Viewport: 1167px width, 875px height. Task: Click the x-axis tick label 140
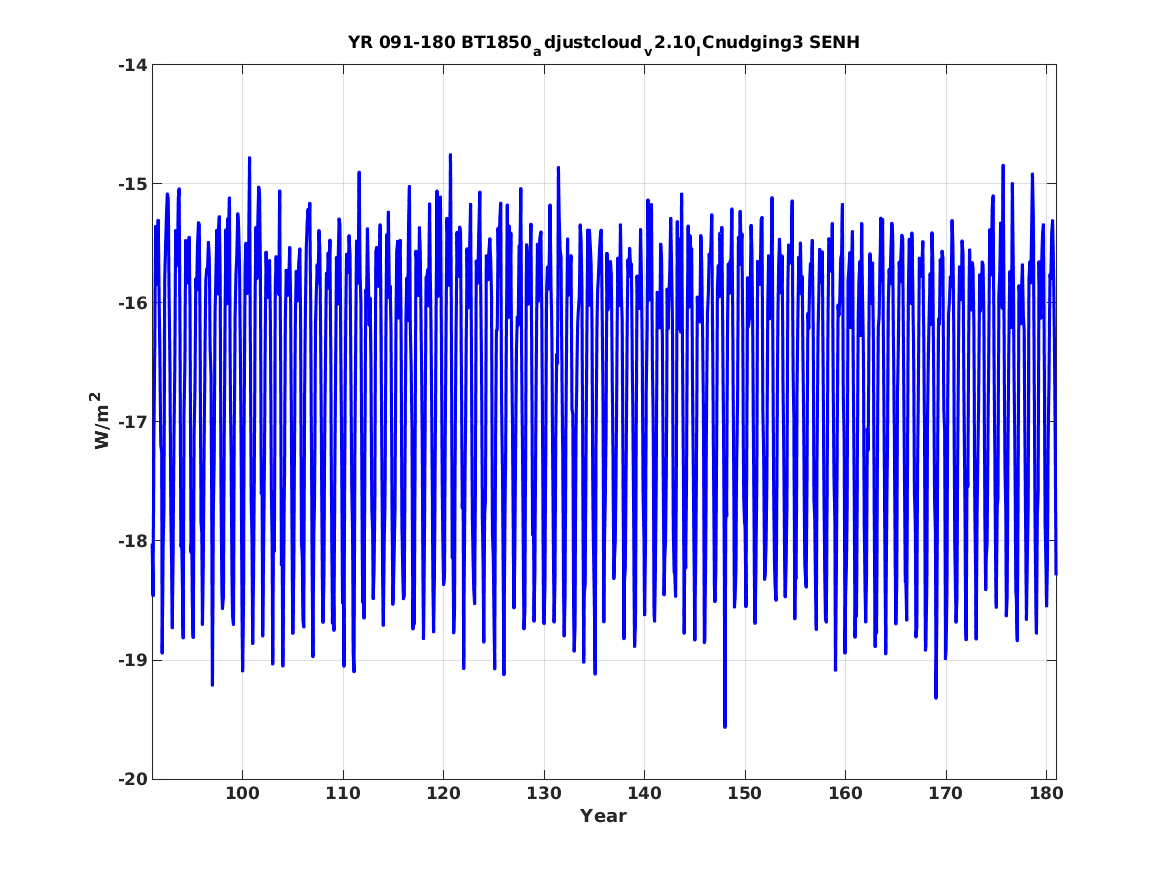645,793
